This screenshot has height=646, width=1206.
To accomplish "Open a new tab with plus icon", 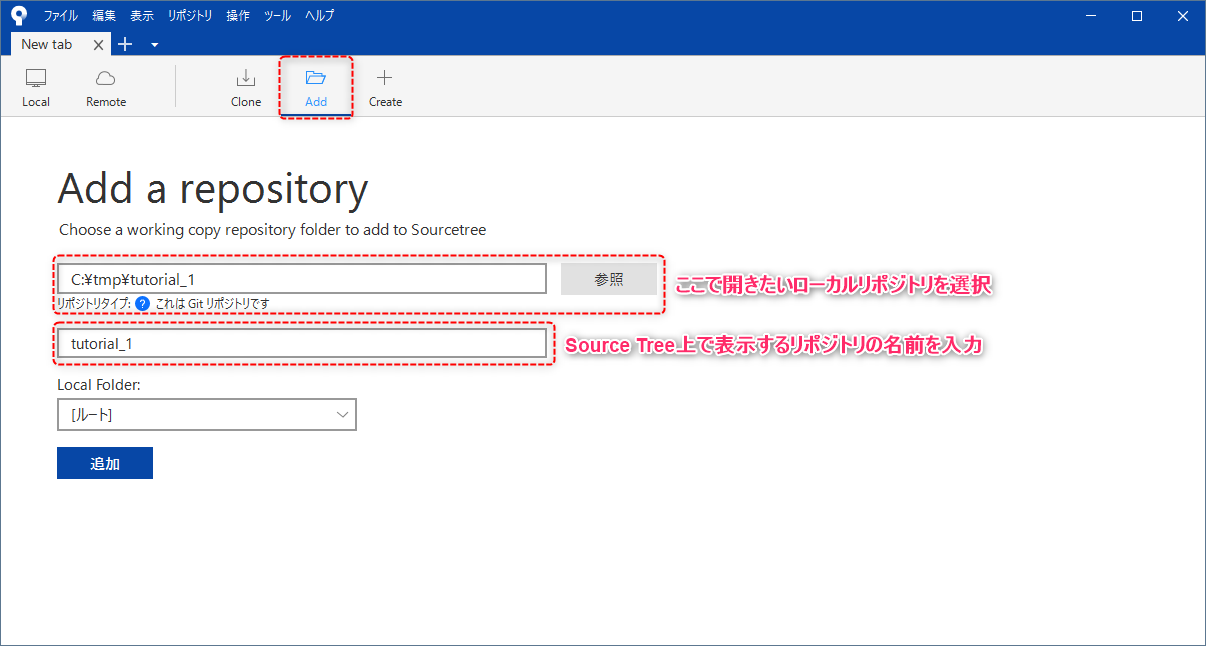I will coord(125,44).
